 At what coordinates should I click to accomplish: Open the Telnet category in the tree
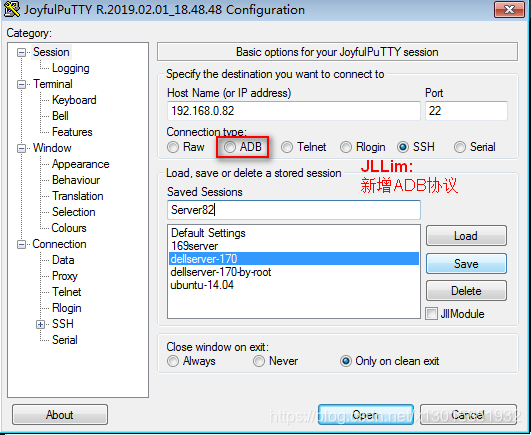click(66, 292)
